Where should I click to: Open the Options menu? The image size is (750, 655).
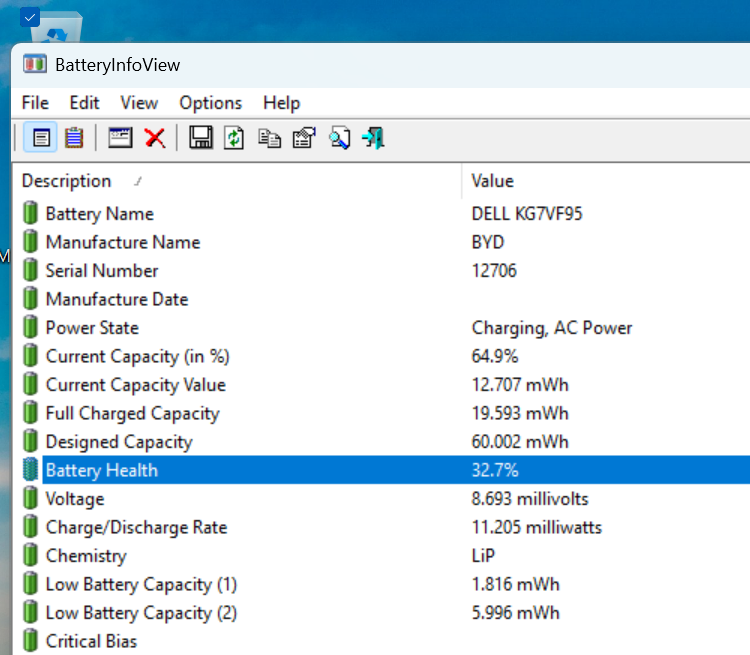point(210,103)
